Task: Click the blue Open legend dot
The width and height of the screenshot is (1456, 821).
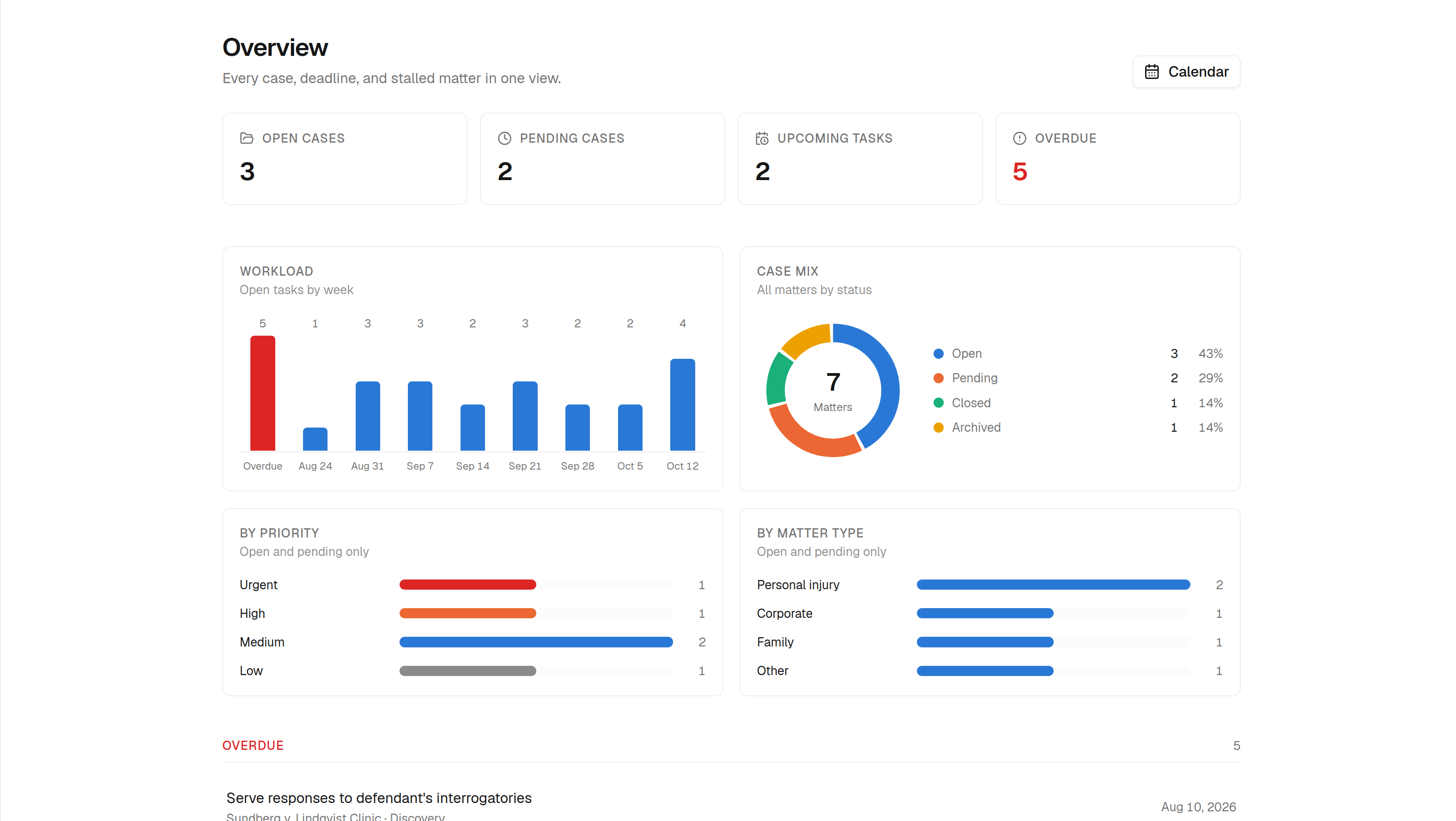Action: pyautogui.click(x=938, y=353)
